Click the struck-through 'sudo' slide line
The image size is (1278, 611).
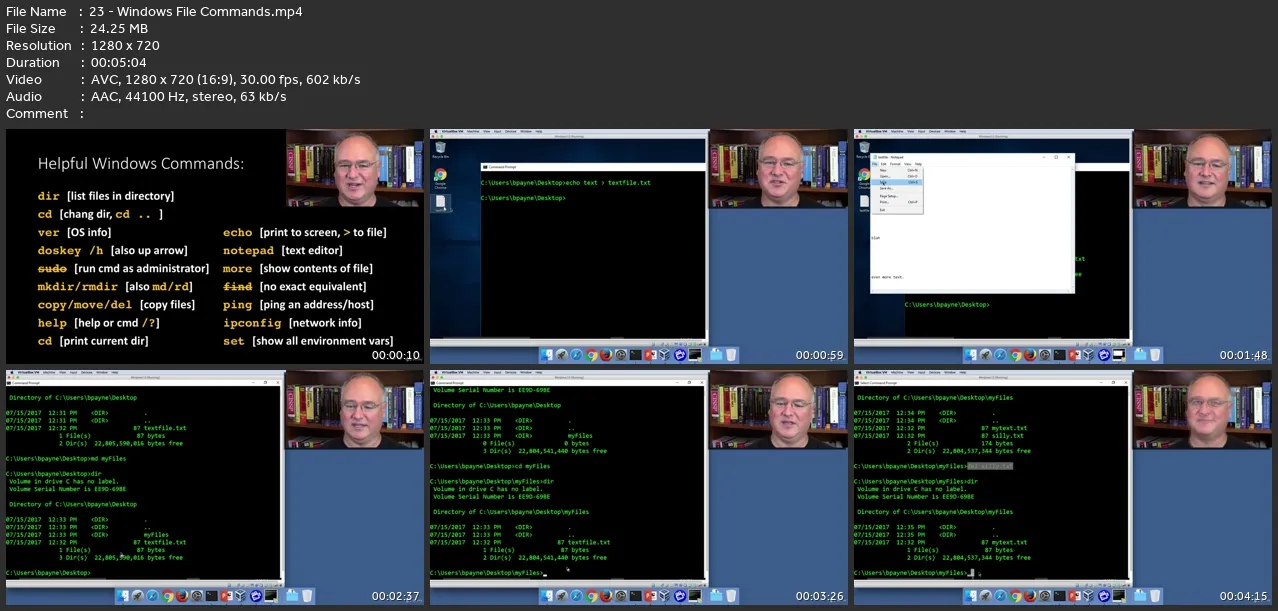(x=124, y=268)
